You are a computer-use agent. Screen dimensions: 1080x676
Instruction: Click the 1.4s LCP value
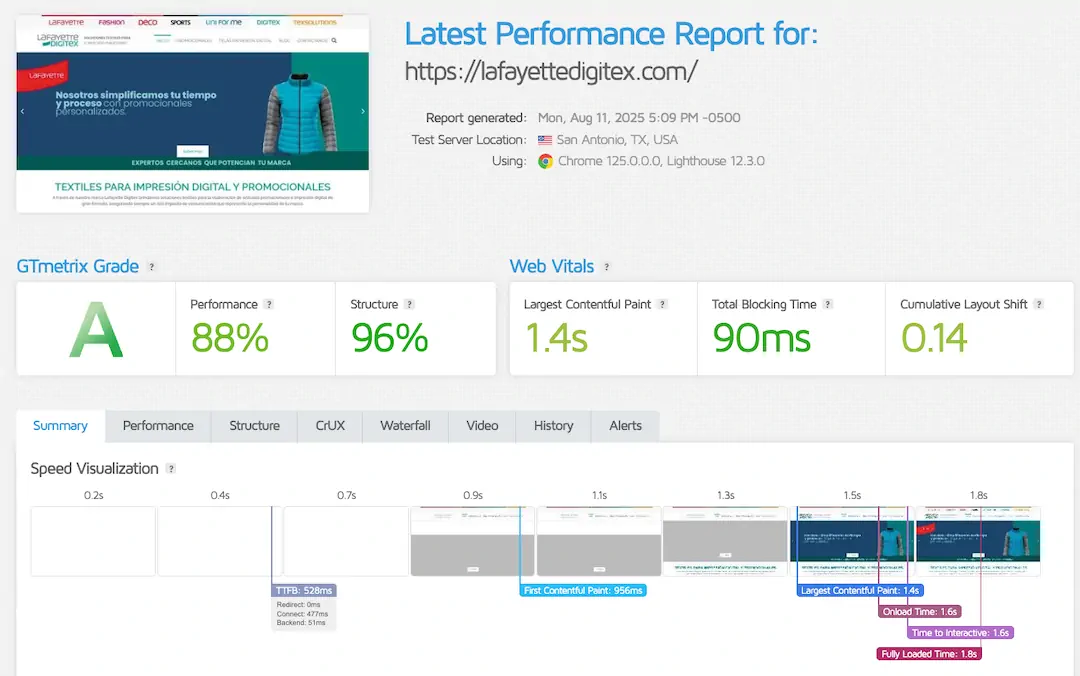(557, 338)
